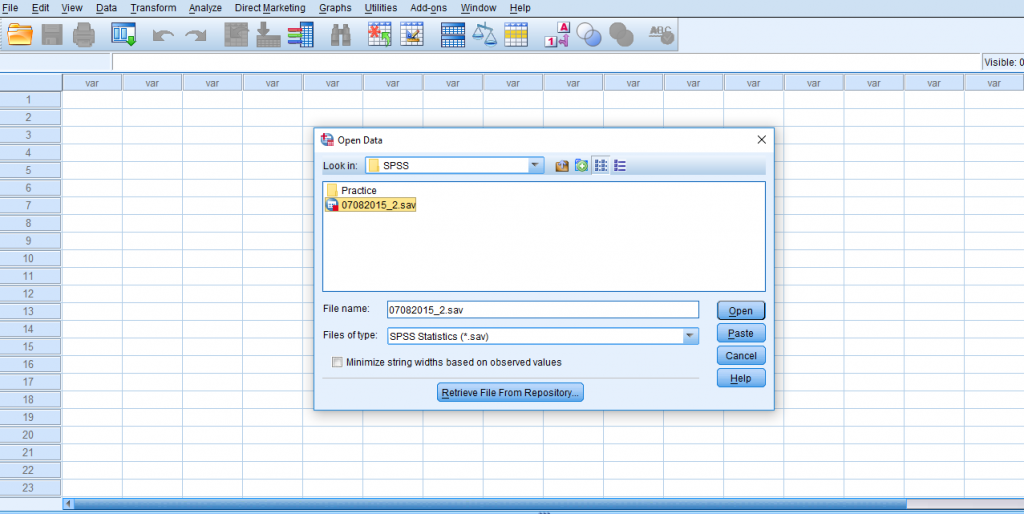The height and width of the screenshot is (514, 1024).
Task: Expand the Look in folder dropdown
Action: pos(536,166)
